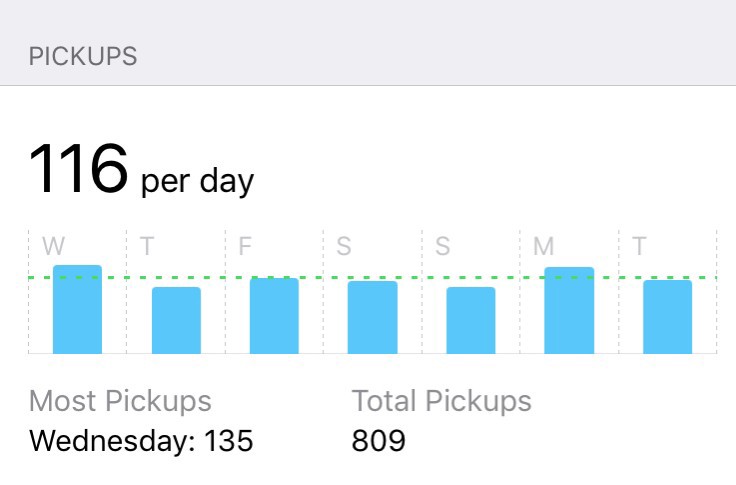Viewport: 736px width, 485px height.
Task: Click the Saturday S label
Action: 344,247
